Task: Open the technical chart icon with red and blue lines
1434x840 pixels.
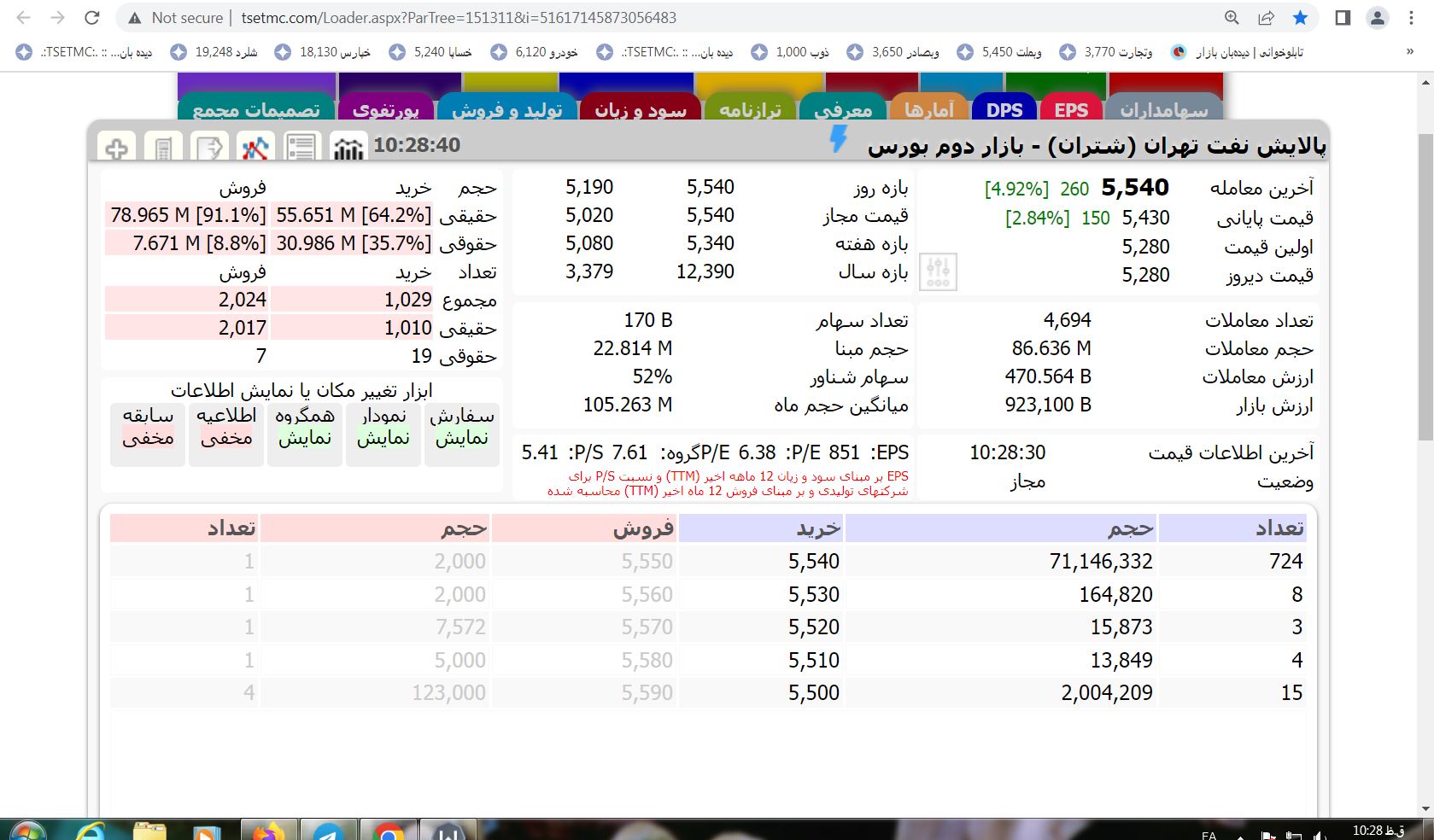Action: tap(255, 148)
